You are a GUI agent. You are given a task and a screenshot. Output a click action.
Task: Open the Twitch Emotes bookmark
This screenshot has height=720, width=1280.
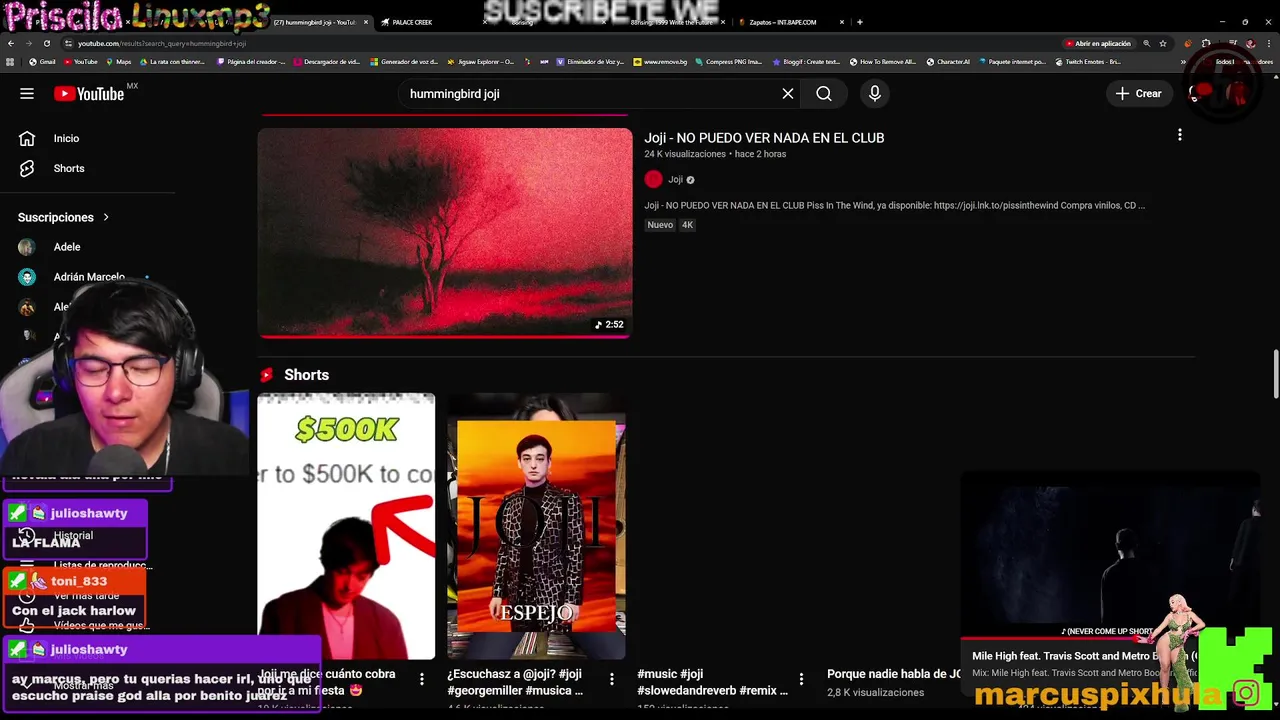click(x=1086, y=62)
